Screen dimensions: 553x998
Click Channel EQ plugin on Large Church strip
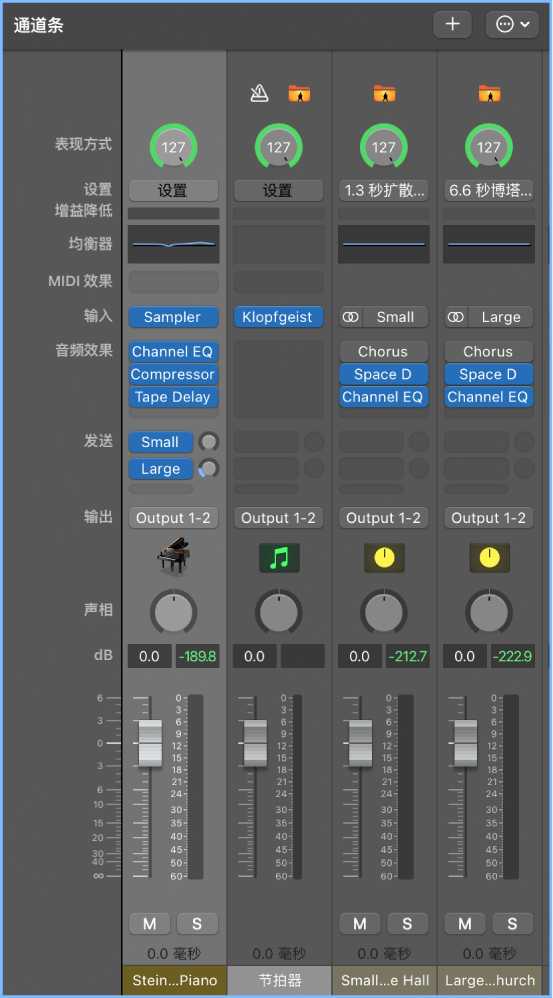tap(489, 397)
